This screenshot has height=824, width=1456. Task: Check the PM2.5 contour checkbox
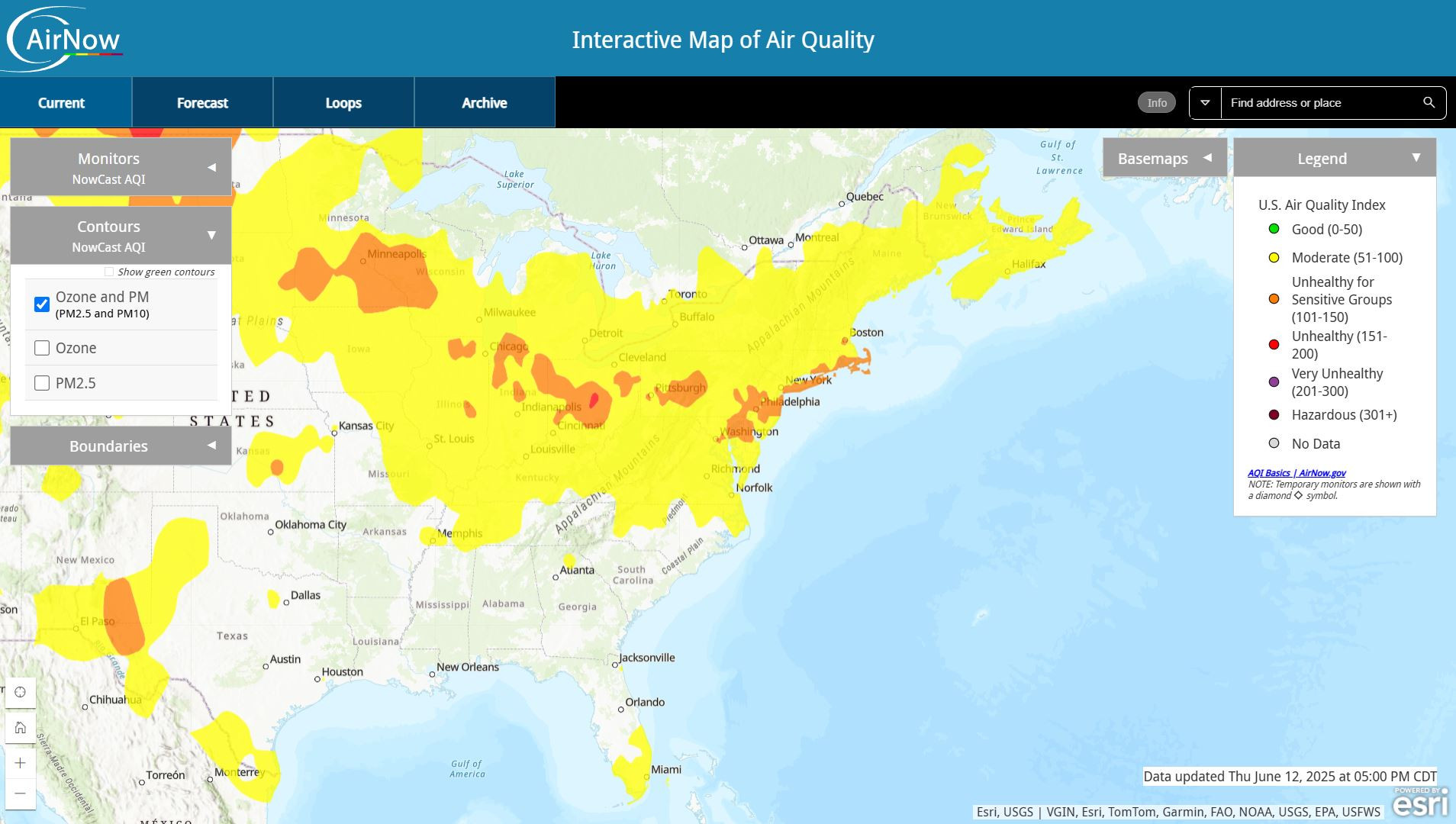(x=42, y=383)
